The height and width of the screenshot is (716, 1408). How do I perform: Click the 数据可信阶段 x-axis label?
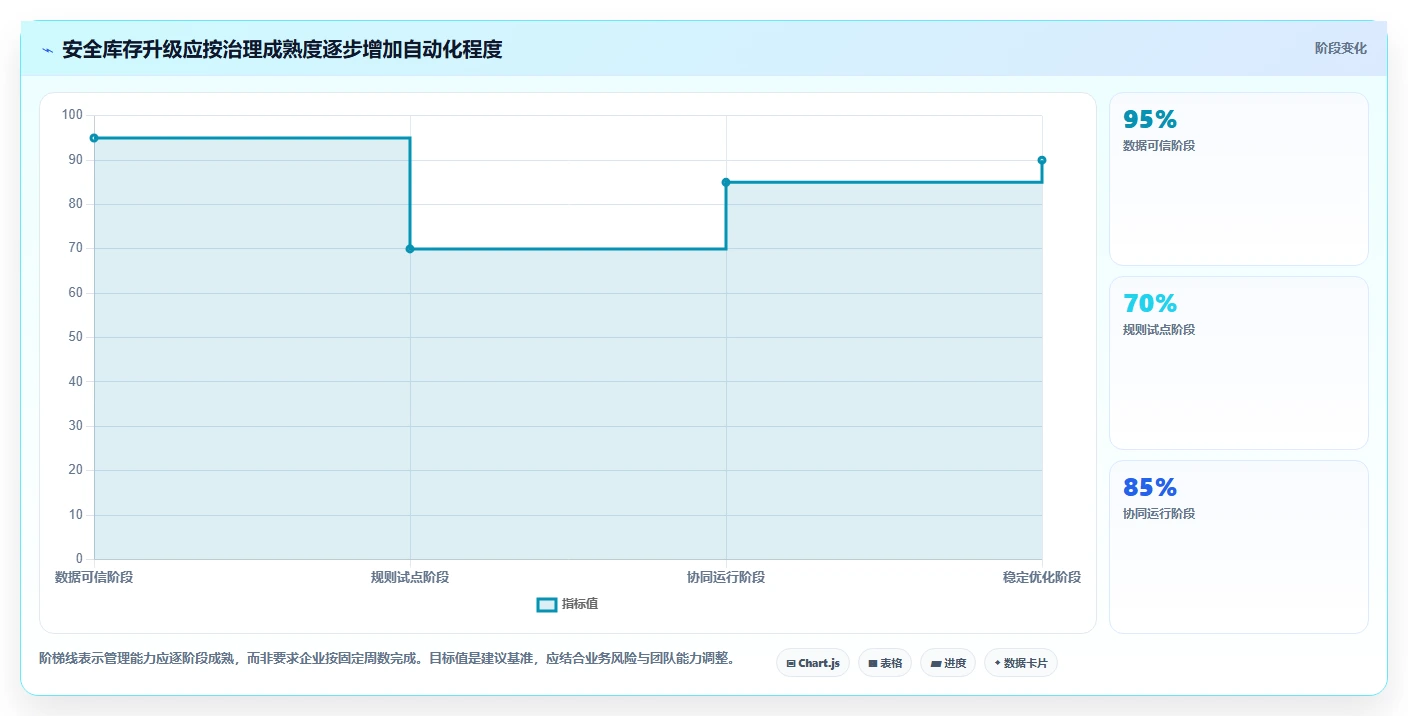click(94, 577)
